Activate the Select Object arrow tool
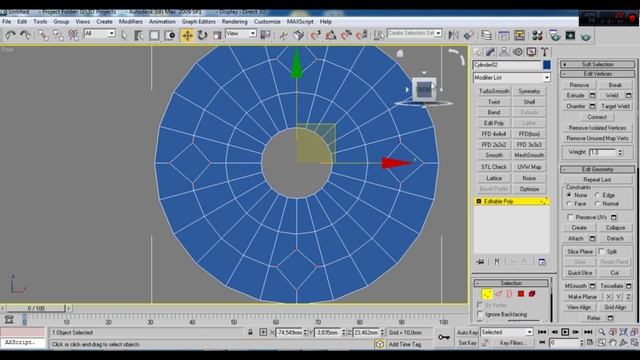 (x=124, y=36)
